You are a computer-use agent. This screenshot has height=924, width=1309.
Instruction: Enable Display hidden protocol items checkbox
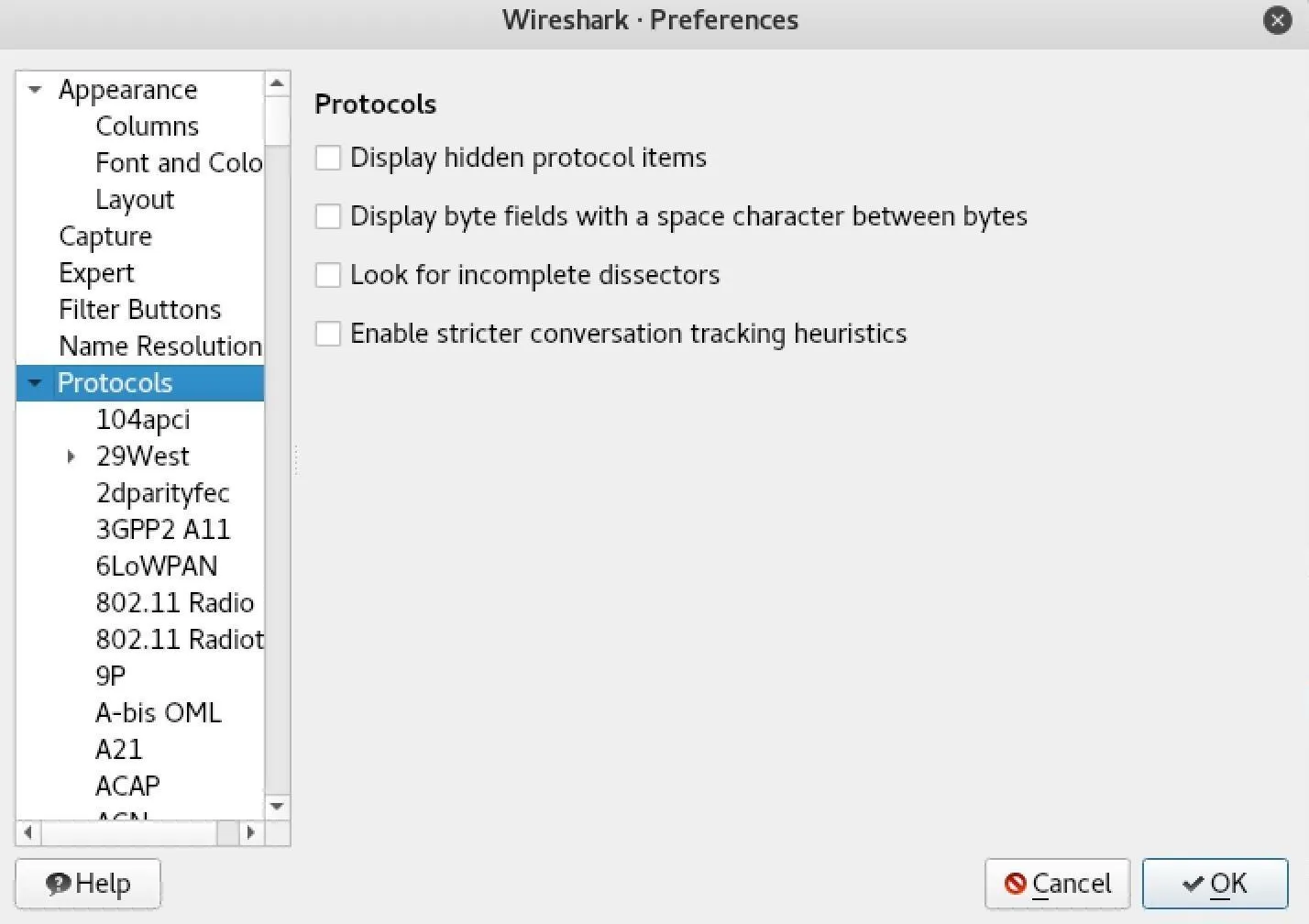tap(328, 158)
